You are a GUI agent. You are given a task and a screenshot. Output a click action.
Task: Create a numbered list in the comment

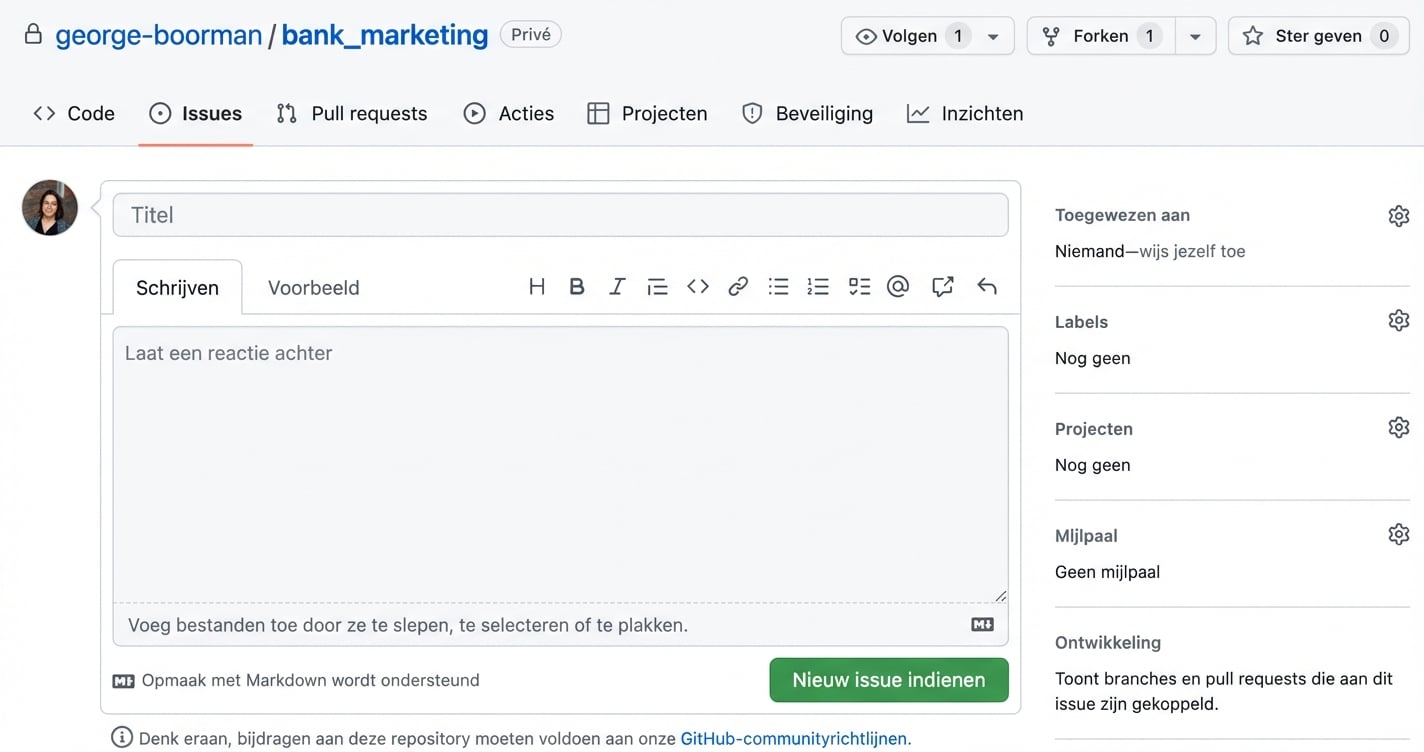[x=818, y=286]
